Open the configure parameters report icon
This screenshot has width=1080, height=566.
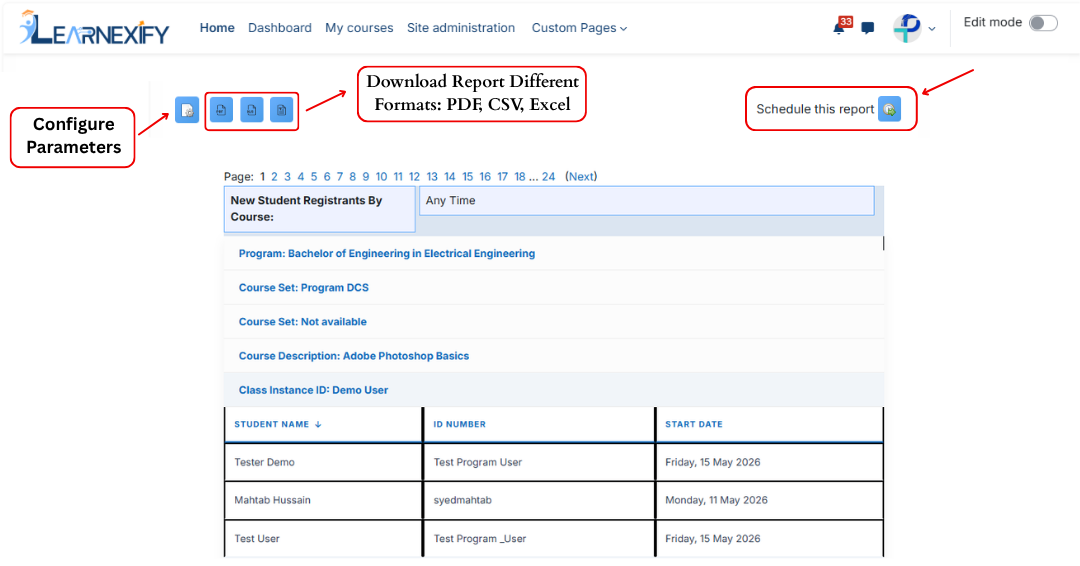(187, 109)
